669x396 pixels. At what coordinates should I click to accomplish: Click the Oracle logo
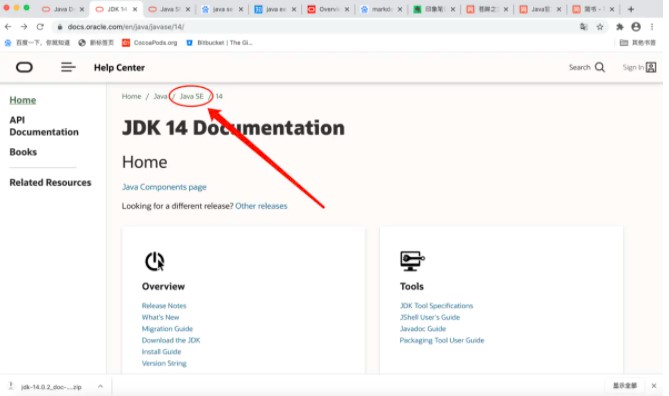click(24, 67)
